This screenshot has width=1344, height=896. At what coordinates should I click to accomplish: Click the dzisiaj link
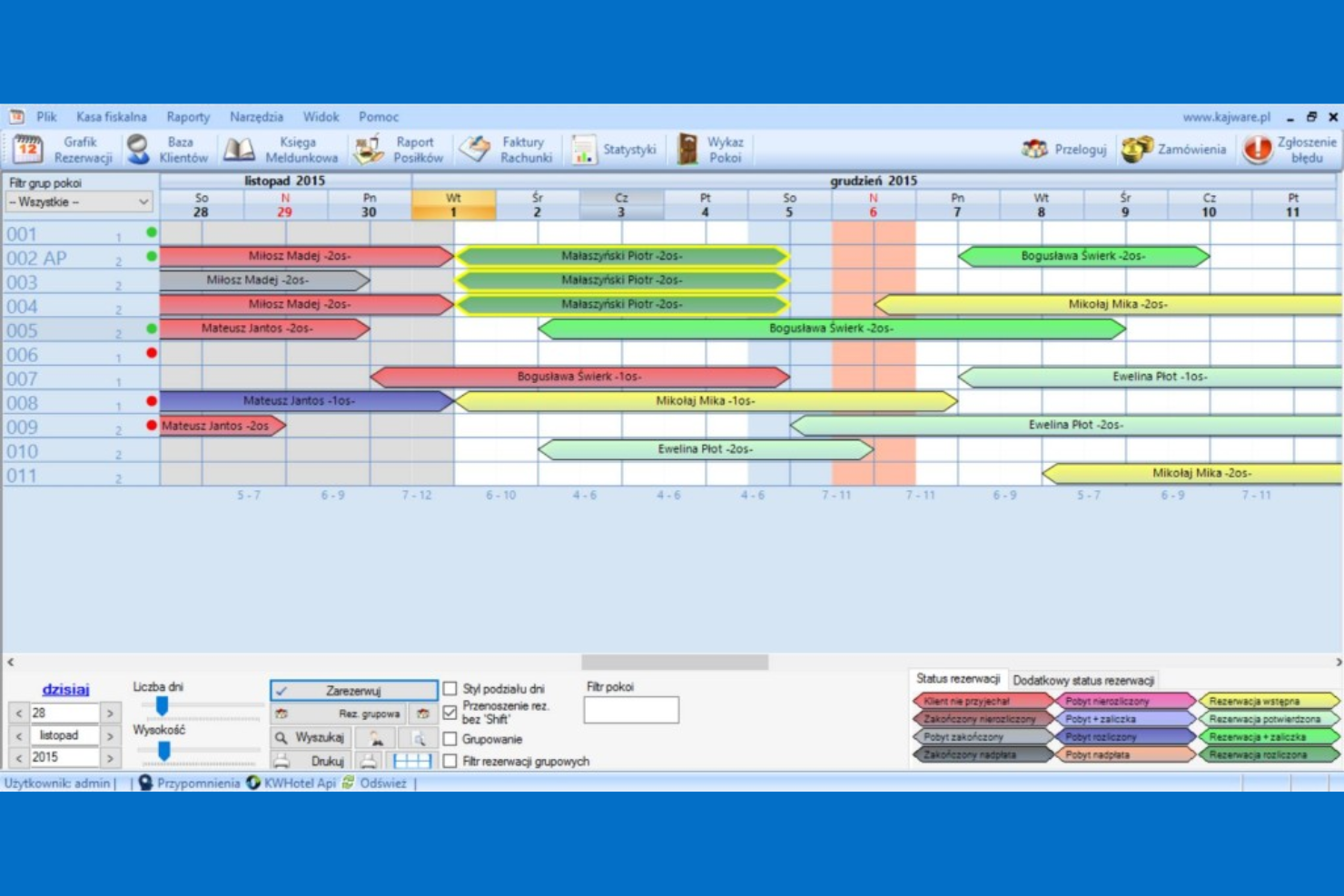[x=64, y=689]
